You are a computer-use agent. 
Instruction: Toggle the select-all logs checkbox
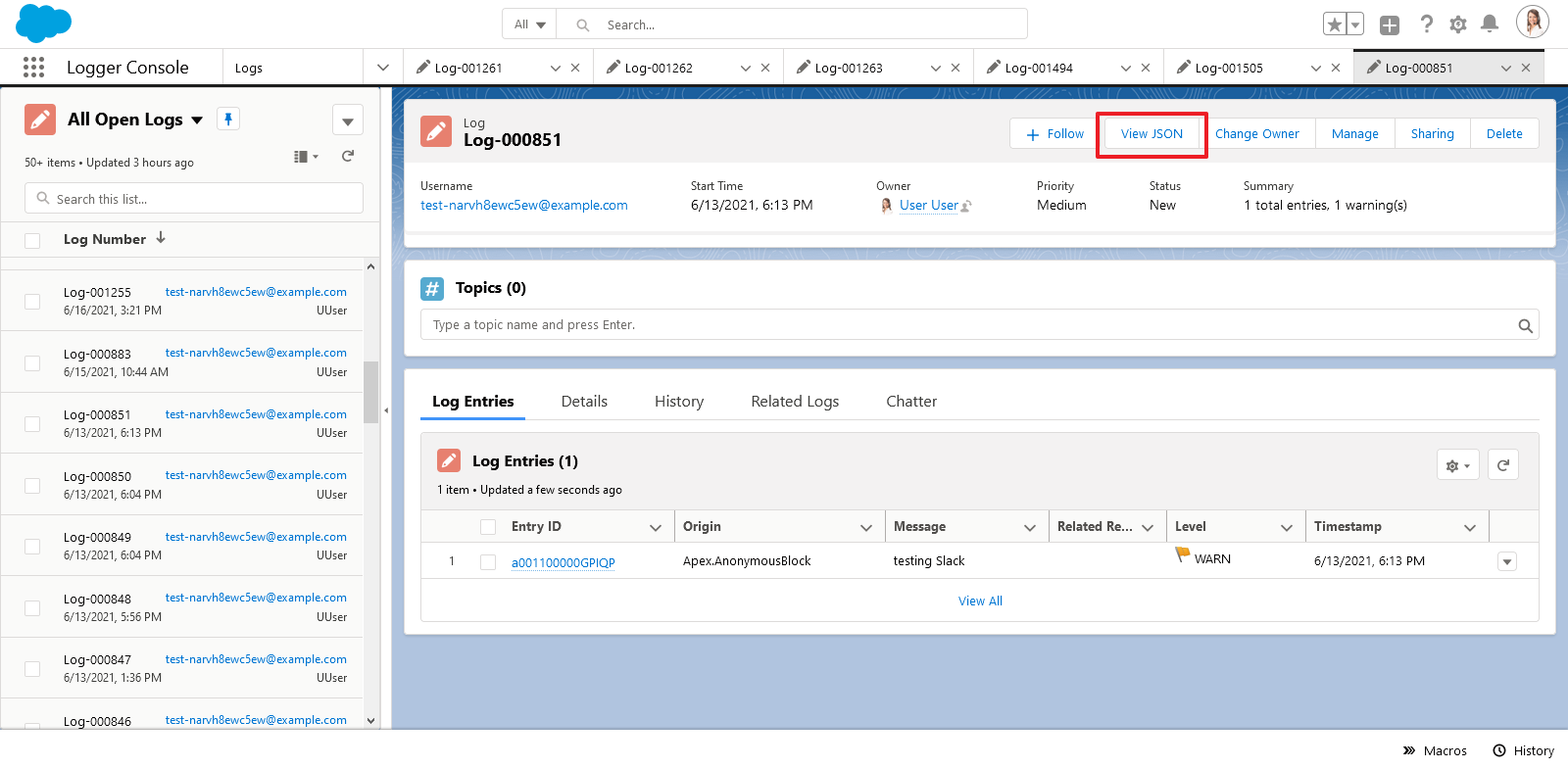32,240
